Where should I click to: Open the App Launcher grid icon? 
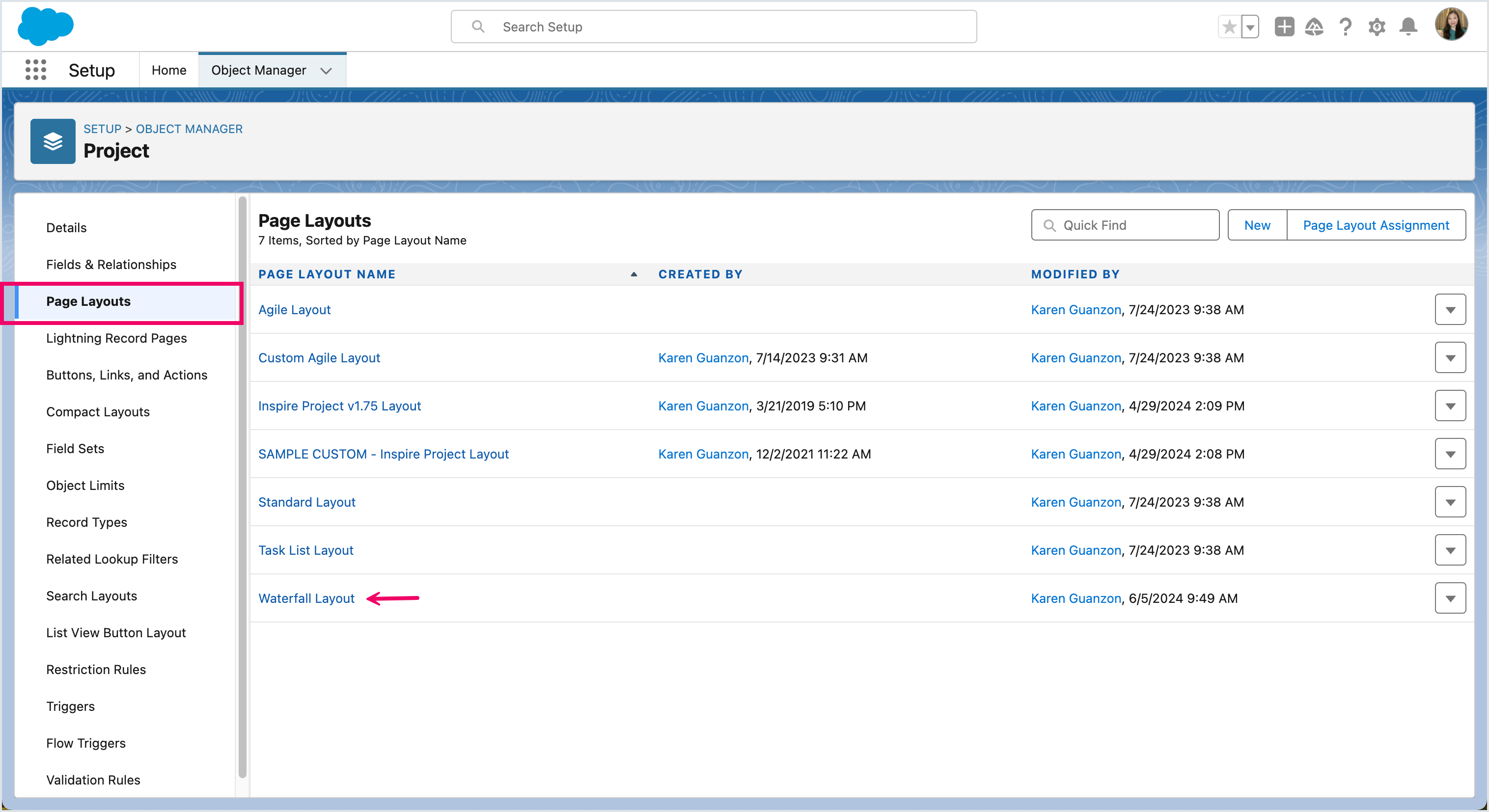point(35,70)
